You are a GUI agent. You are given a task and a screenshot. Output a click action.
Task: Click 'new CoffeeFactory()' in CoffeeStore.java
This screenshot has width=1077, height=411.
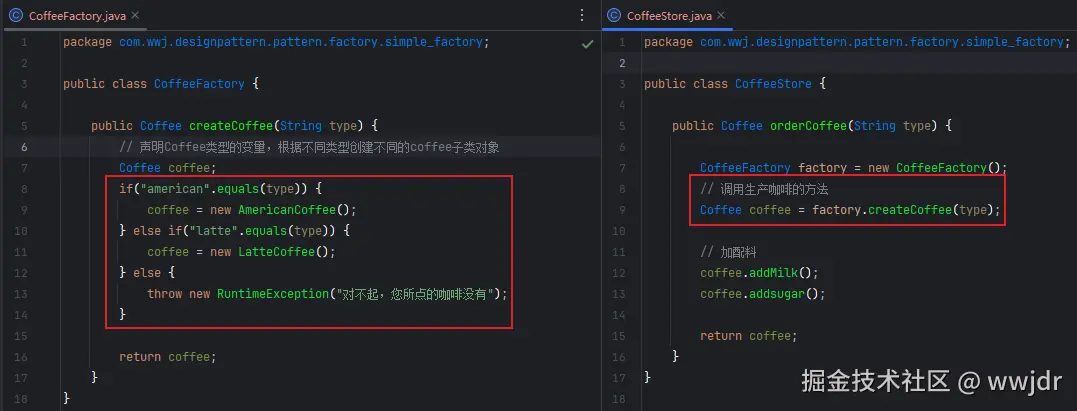click(935, 168)
